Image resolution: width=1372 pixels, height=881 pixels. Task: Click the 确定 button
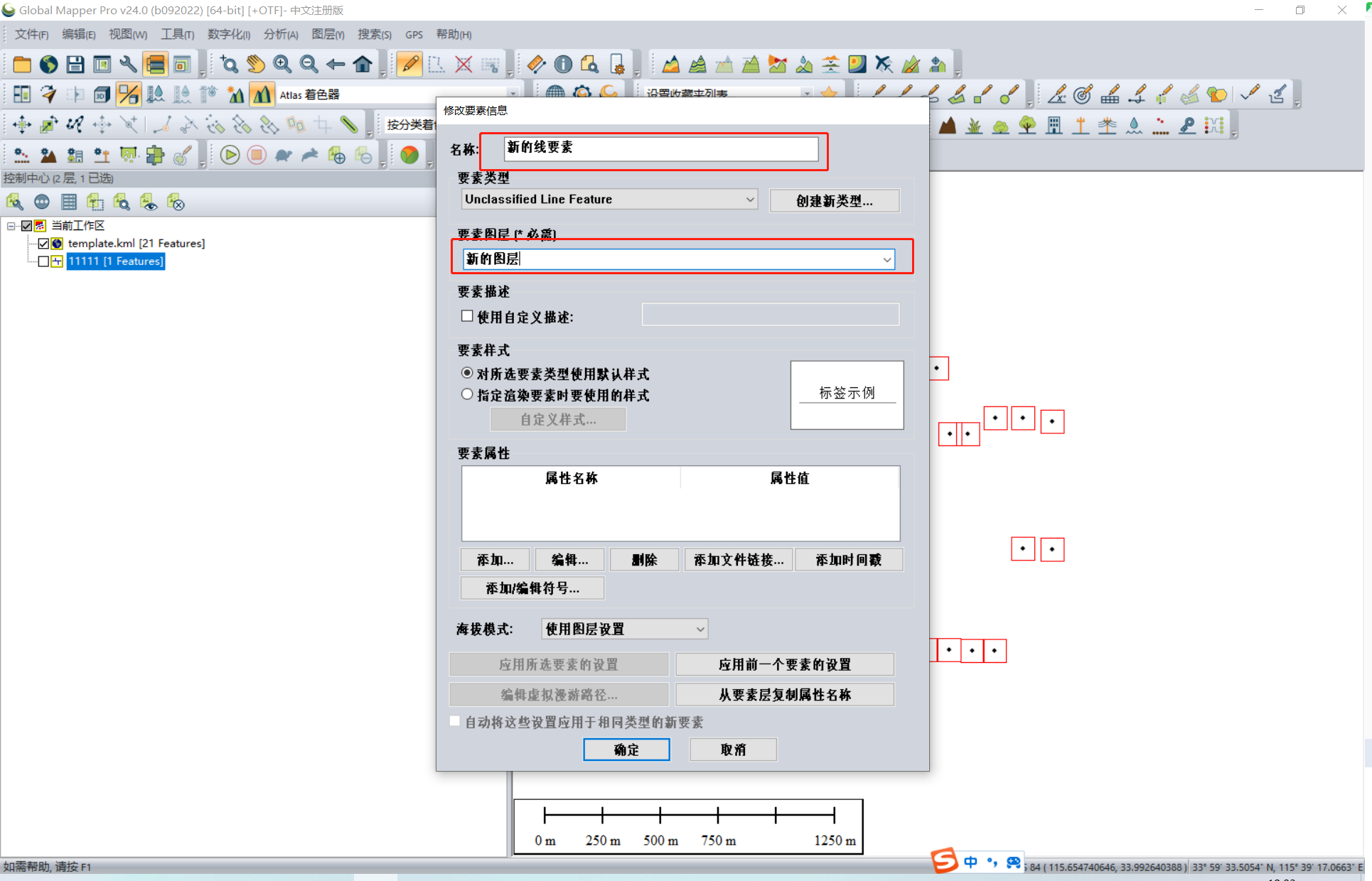pos(626,750)
